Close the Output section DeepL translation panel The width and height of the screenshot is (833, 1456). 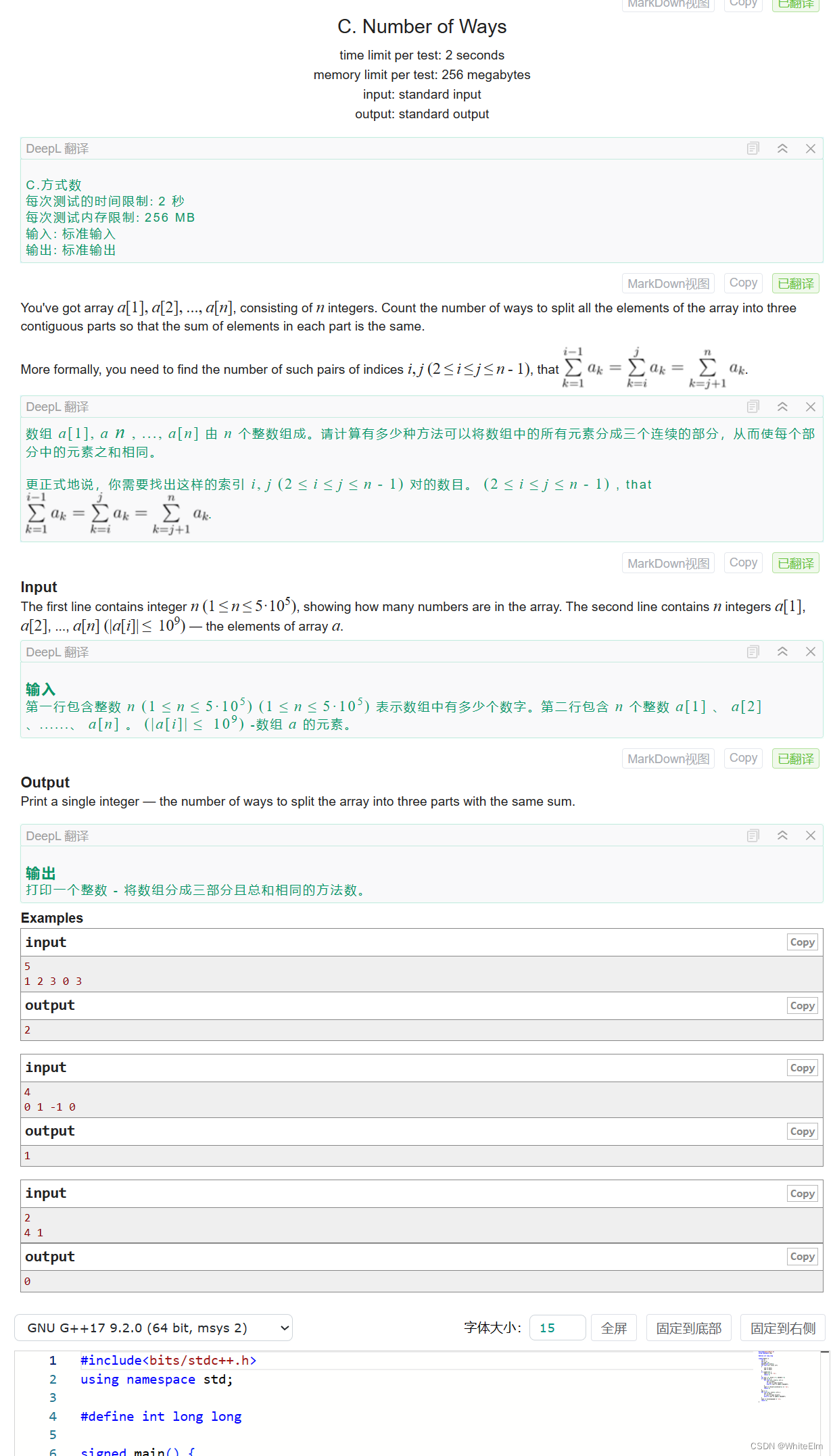811,835
